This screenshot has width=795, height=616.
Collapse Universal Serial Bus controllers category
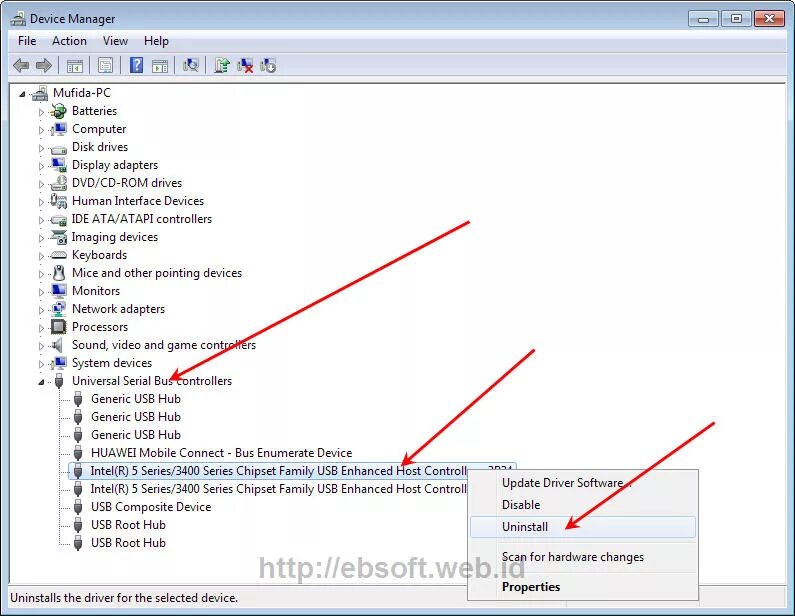pyautogui.click(x=42, y=382)
